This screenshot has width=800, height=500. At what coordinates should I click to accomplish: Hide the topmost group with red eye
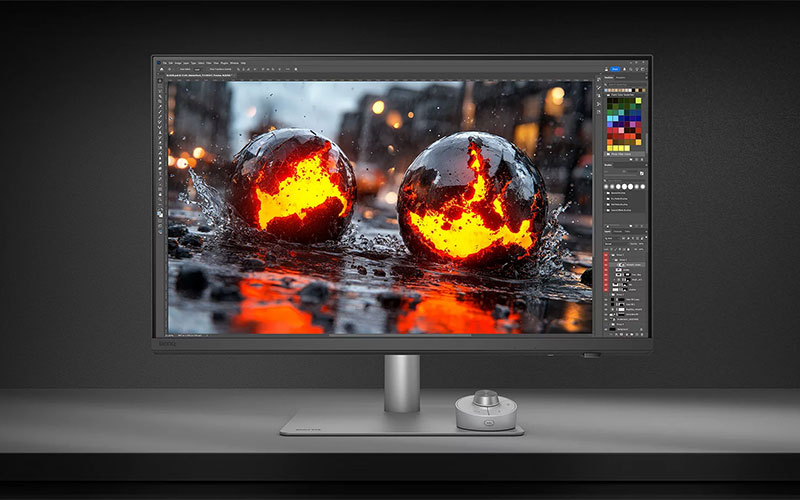click(606, 255)
